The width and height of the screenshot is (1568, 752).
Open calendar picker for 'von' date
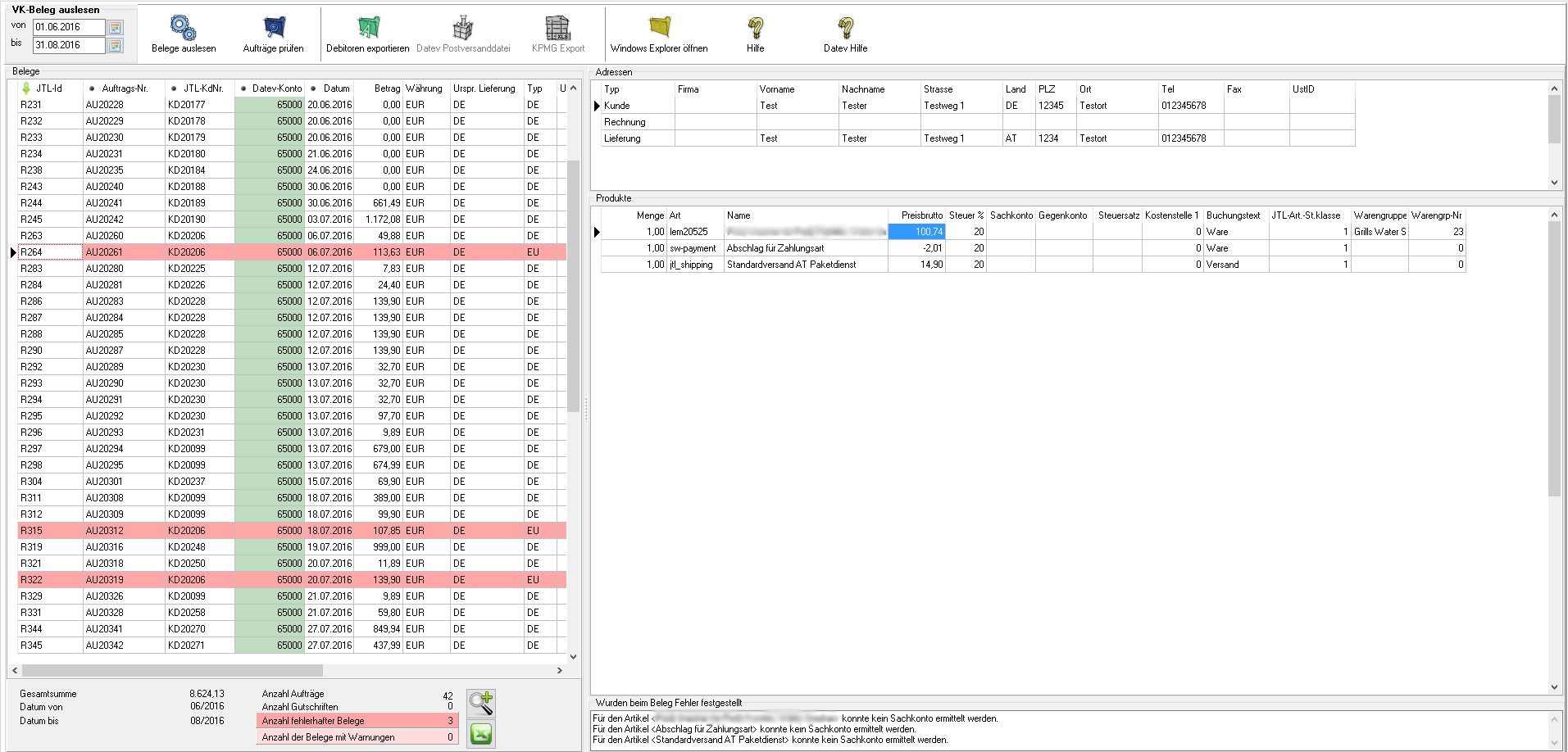tap(116, 28)
